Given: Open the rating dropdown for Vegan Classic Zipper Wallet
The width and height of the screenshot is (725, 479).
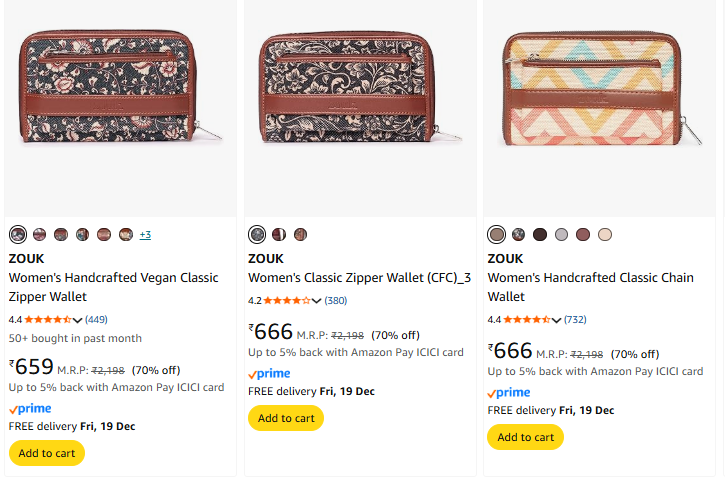Looking at the screenshot, I should 78,320.
